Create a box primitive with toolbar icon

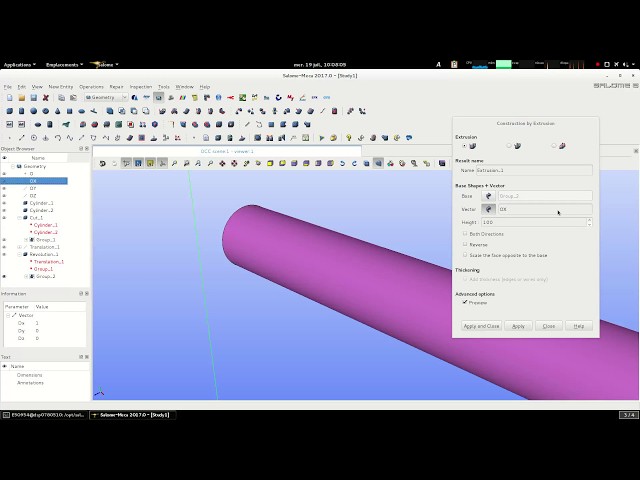click(x=10, y=111)
